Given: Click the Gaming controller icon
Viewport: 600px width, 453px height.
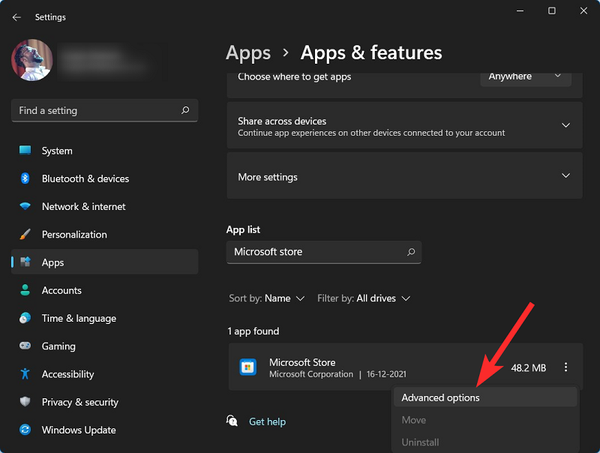Looking at the screenshot, I should click(x=25, y=346).
